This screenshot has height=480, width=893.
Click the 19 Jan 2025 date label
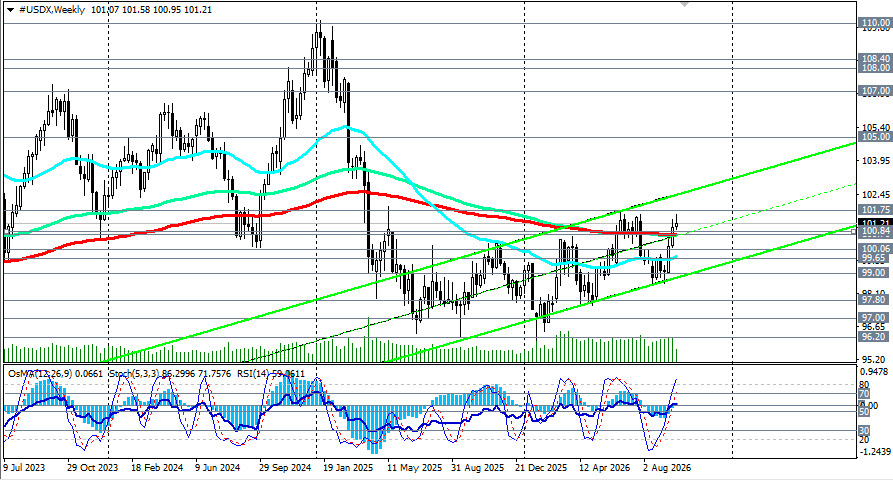(348, 467)
